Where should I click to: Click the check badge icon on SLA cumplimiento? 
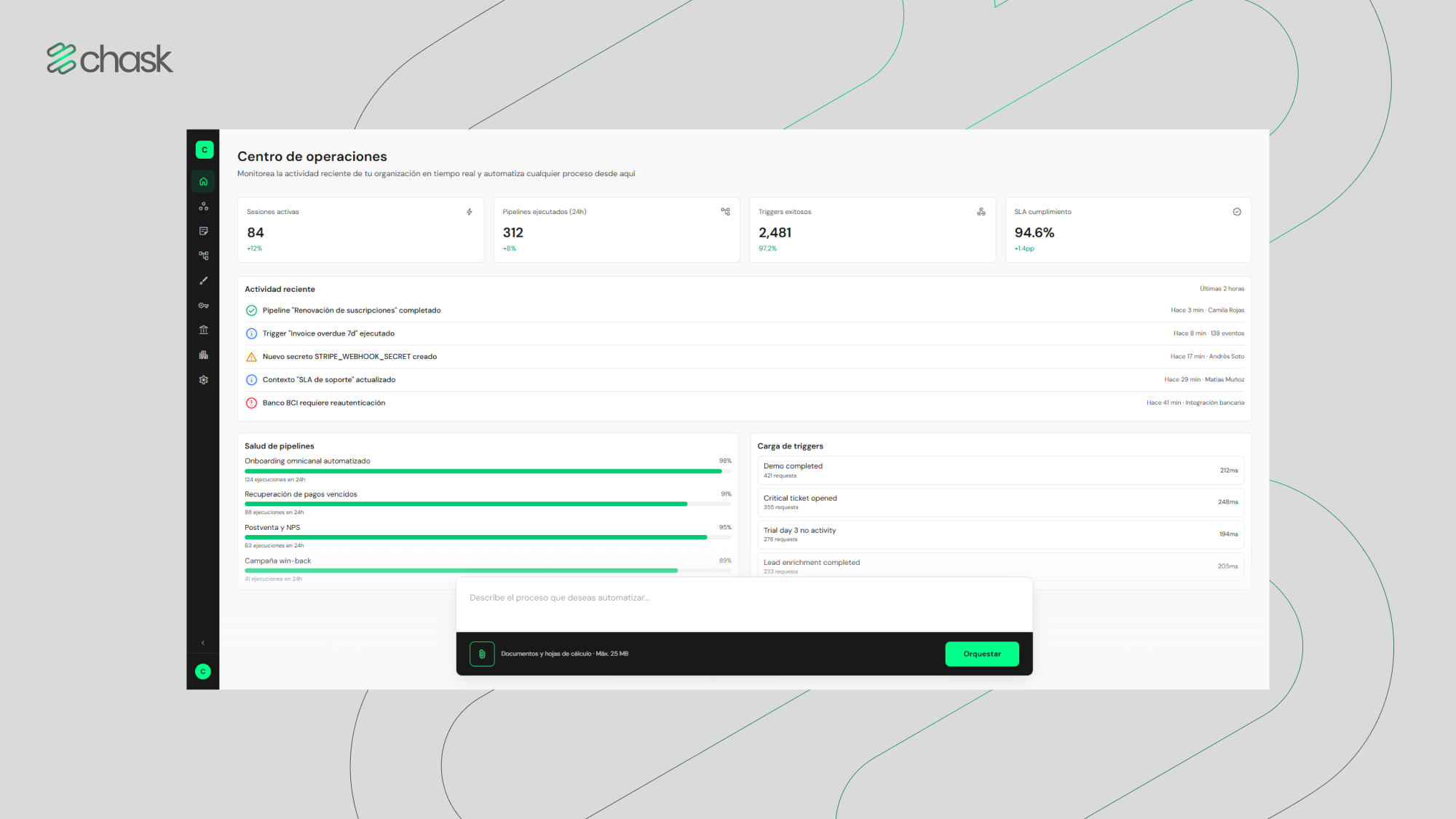pyautogui.click(x=1237, y=212)
